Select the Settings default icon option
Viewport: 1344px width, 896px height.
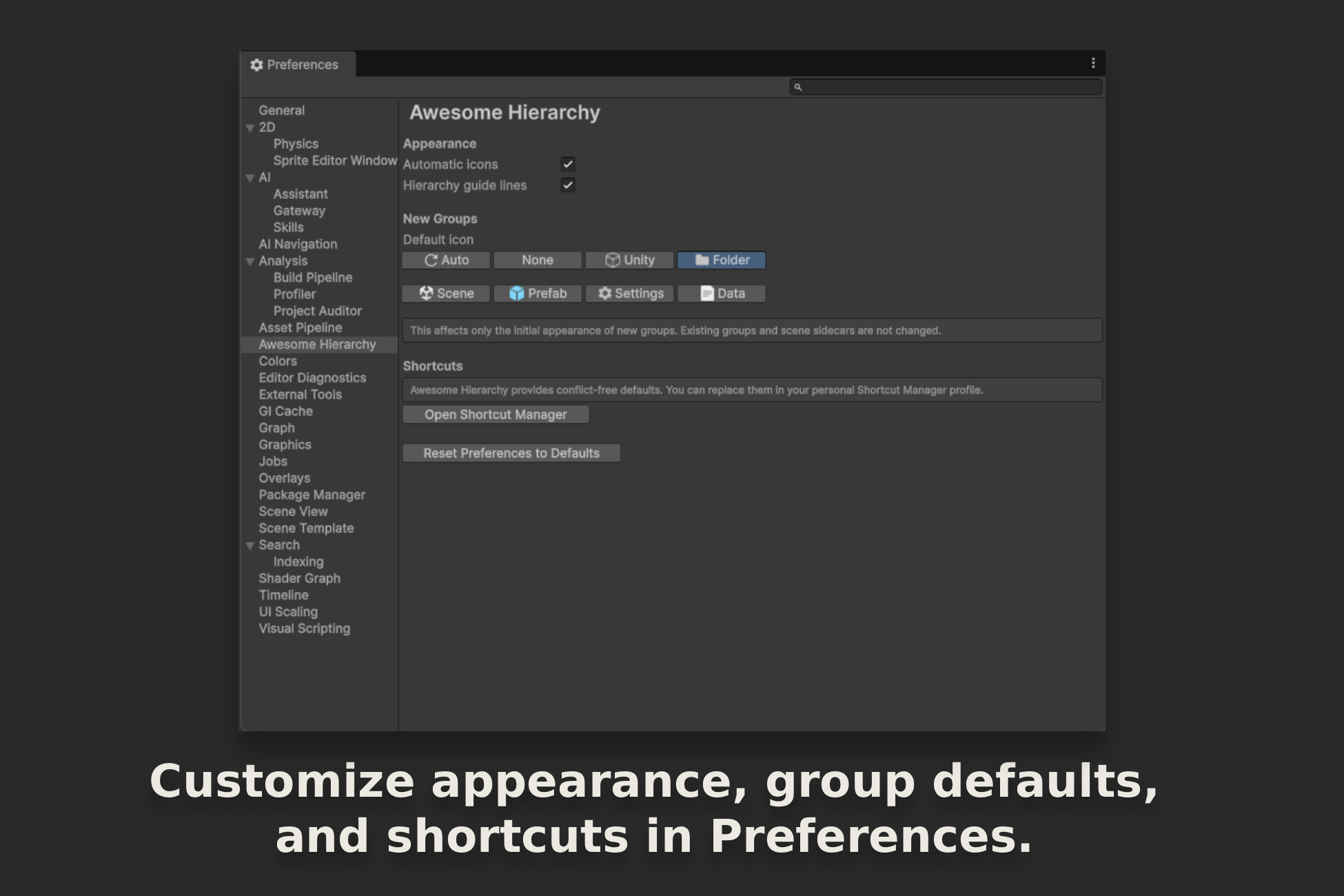pyautogui.click(x=629, y=294)
